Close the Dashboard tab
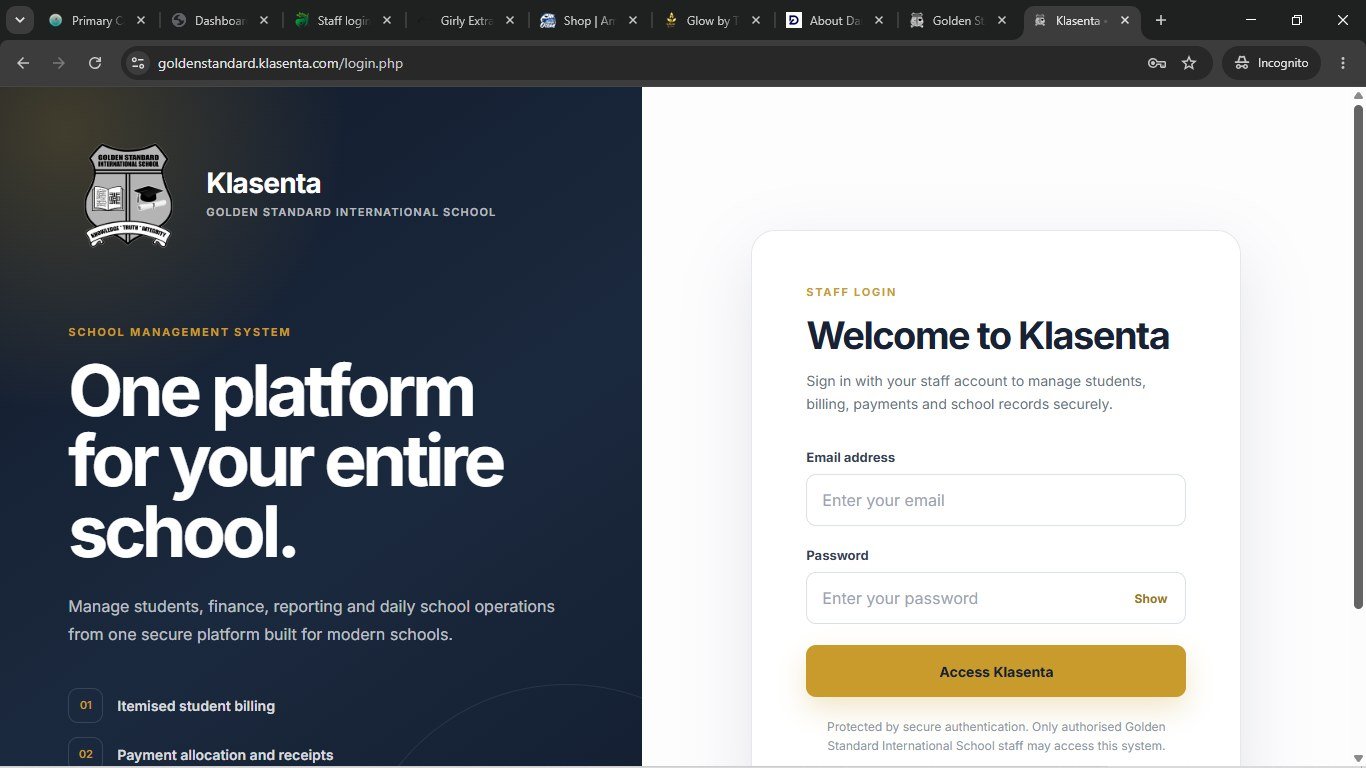1366x768 pixels. (264, 20)
